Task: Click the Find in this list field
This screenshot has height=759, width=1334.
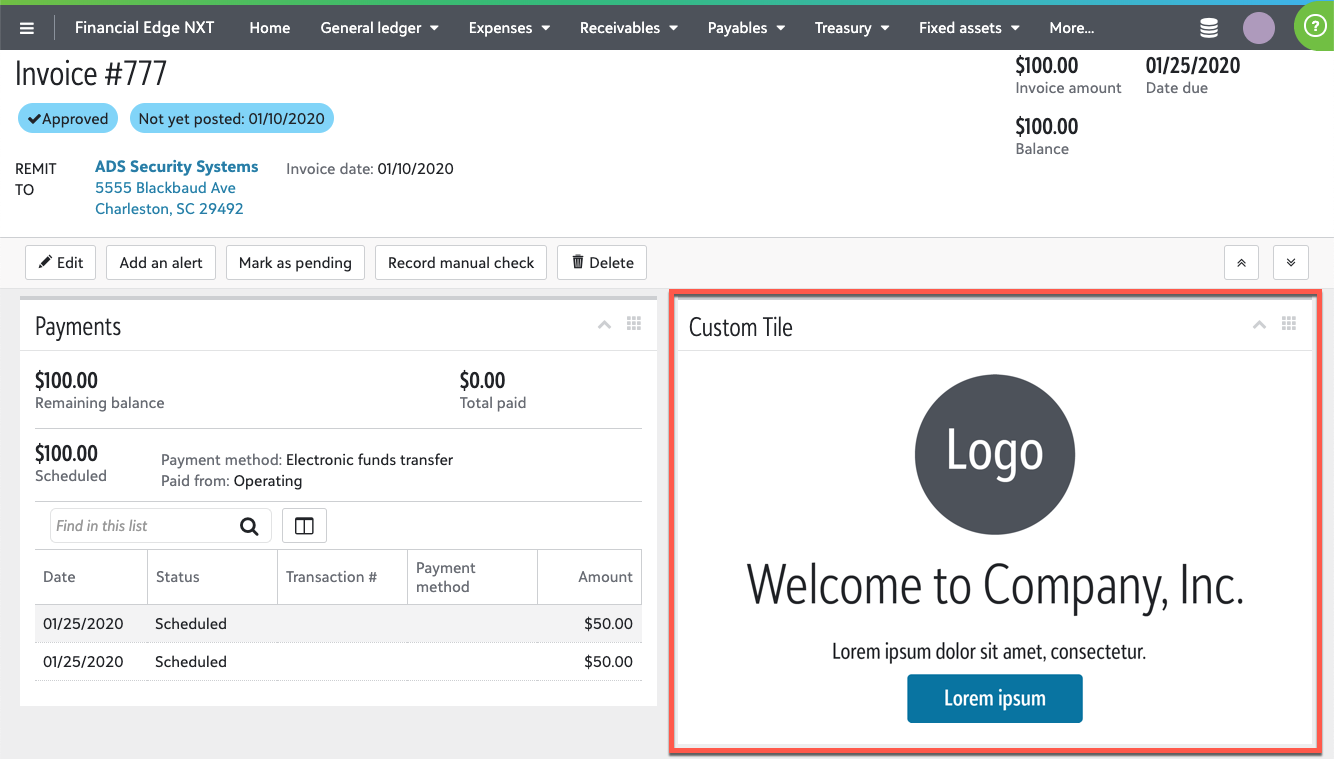Action: click(x=140, y=526)
